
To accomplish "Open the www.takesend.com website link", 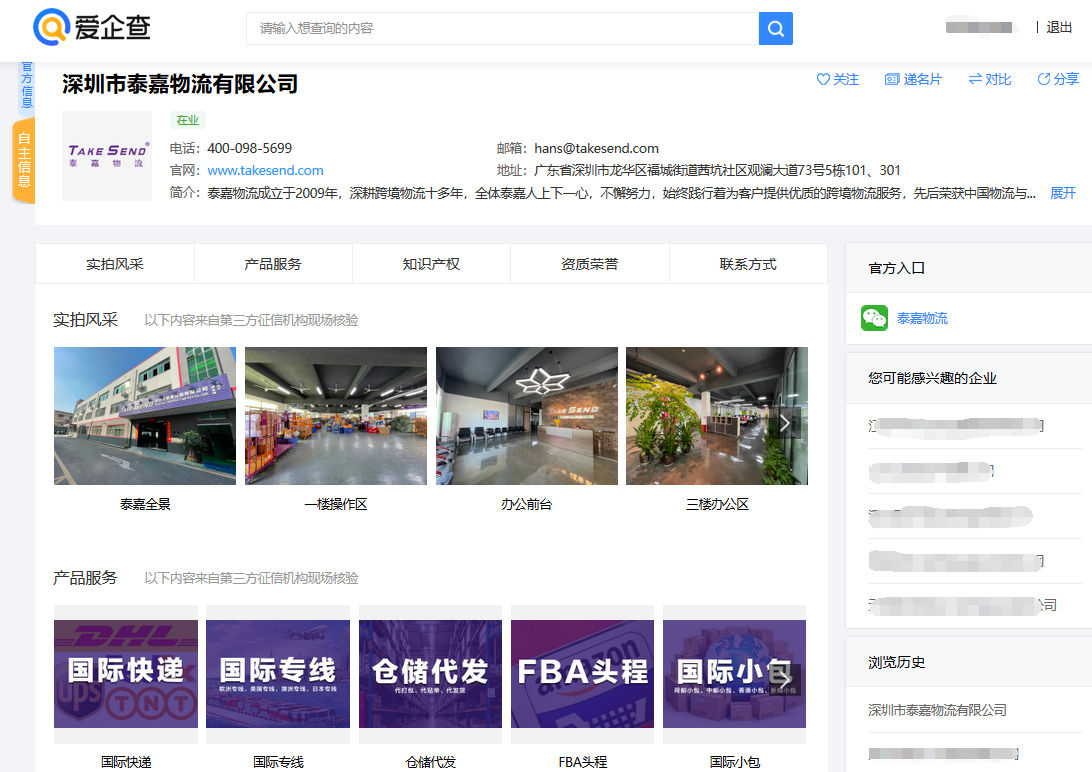I will [265, 170].
